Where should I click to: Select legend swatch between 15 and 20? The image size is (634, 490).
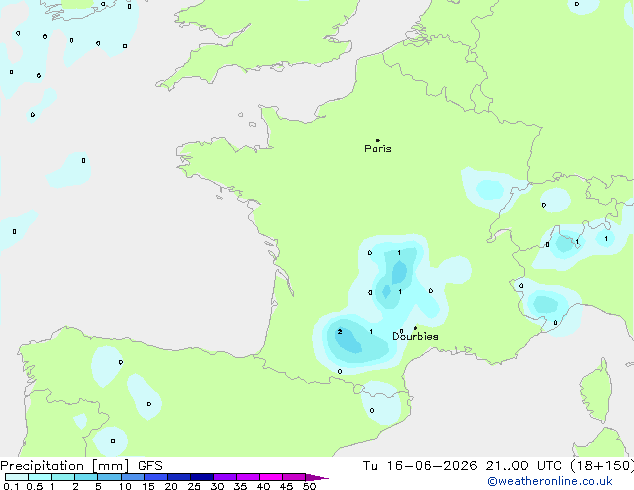coord(156,477)
